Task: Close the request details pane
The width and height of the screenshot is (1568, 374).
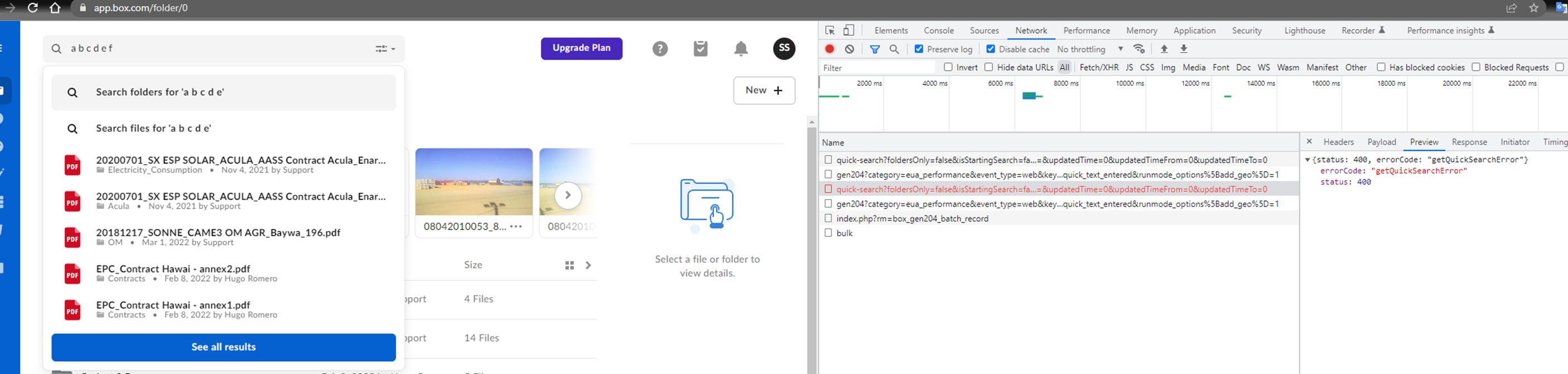Action: point(1309,142)
